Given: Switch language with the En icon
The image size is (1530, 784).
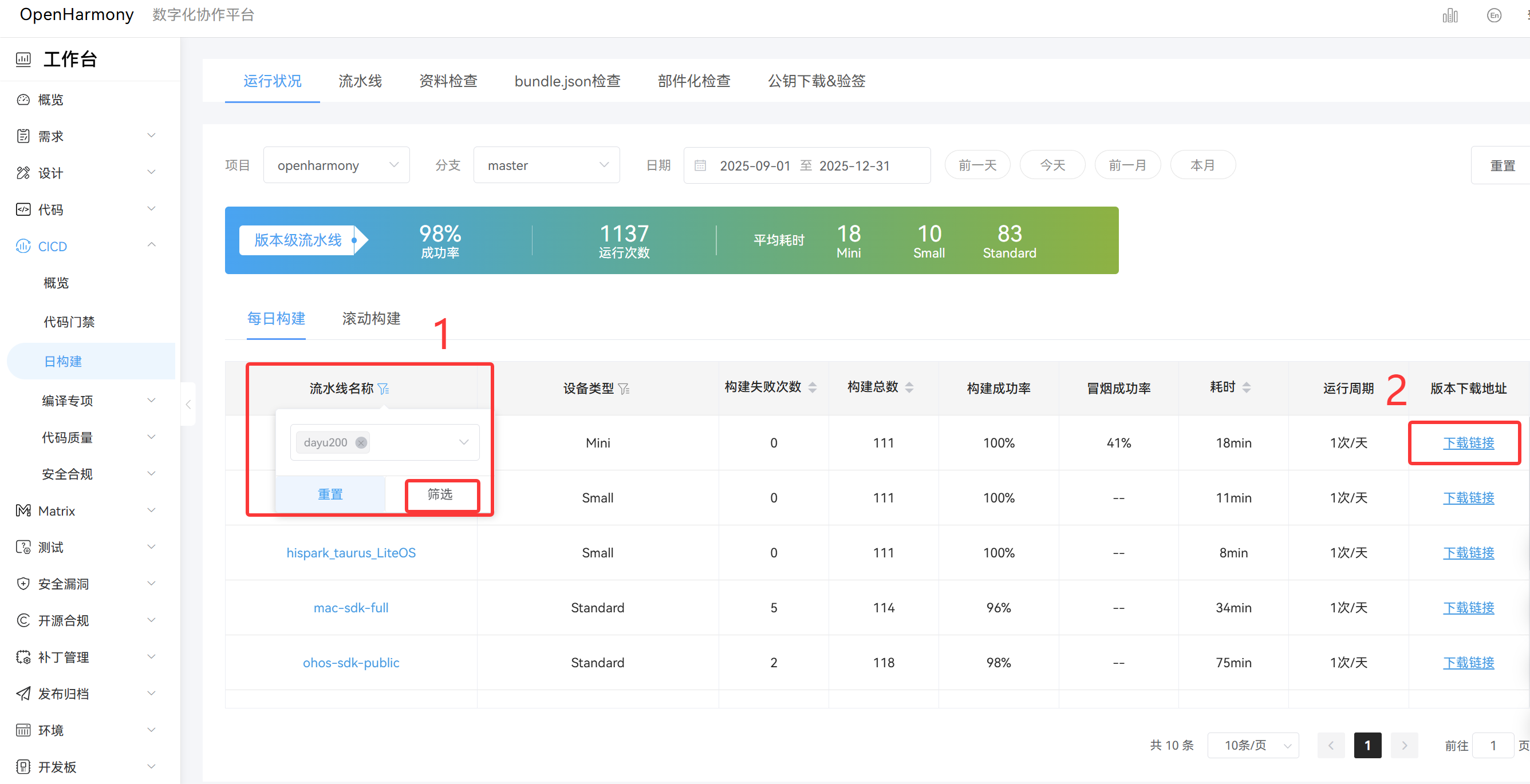Looking at the screenshot, I should (1494, 15).
